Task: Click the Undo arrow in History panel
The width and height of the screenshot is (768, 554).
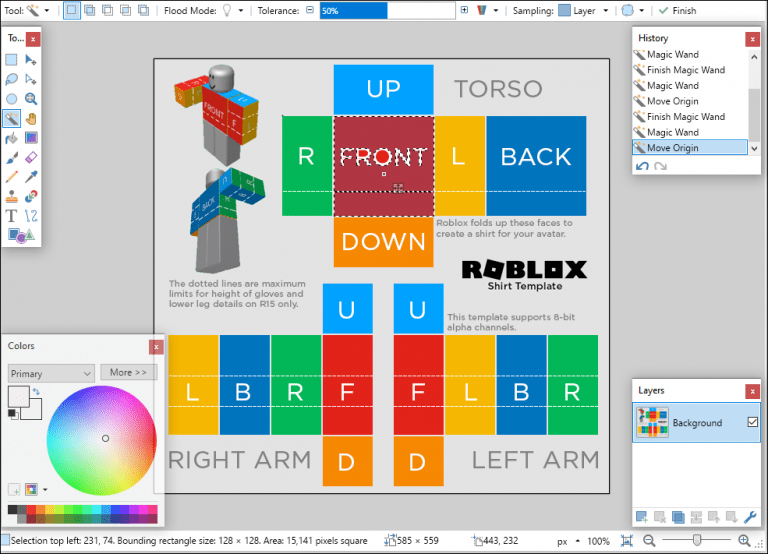Action: coord(642,166)
